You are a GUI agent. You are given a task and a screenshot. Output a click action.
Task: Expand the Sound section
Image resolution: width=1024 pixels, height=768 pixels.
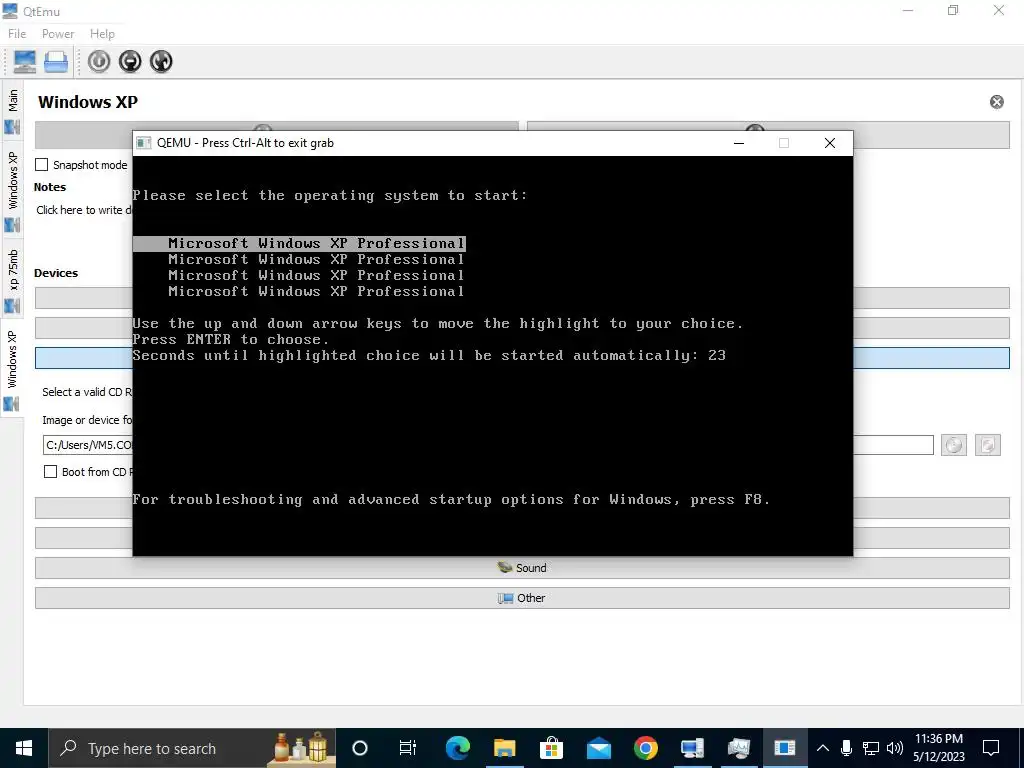522,568
